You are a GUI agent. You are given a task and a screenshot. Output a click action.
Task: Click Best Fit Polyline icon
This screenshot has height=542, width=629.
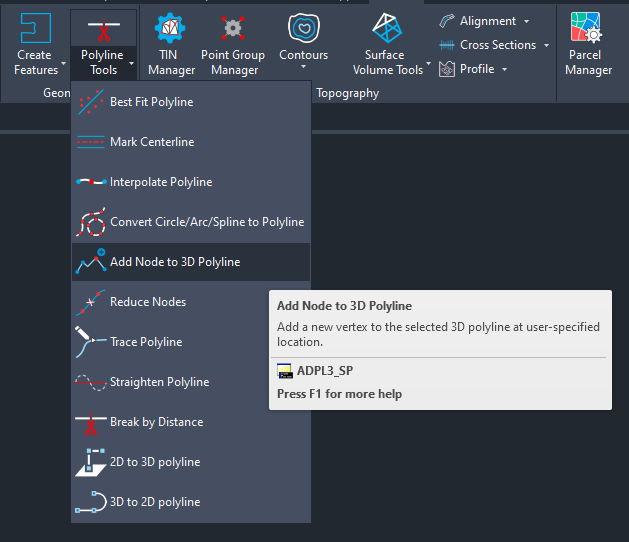[91, 102]
